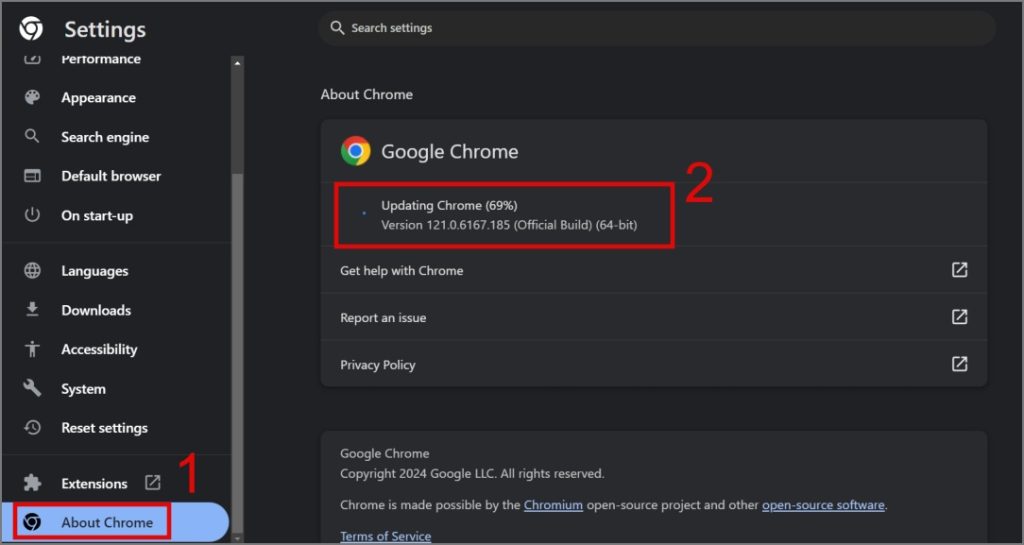Click the Updating Chrome (69%) status text

point(449,205)
